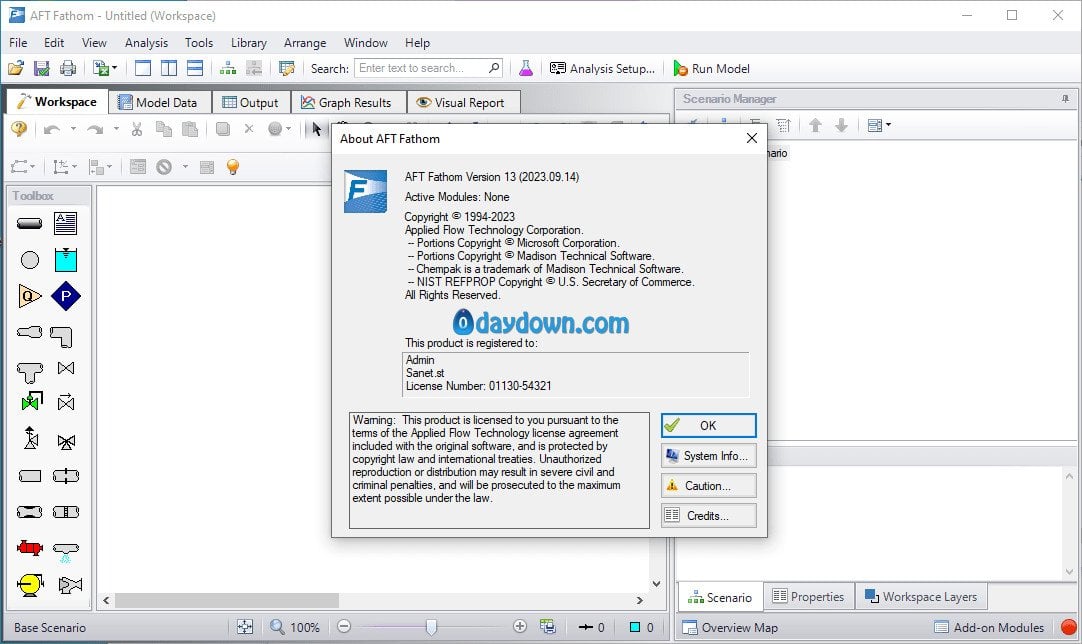Pick the circle Branch junction in Toolbox
The height and width of the screenshot is (644, 1082).
(30, 260)
